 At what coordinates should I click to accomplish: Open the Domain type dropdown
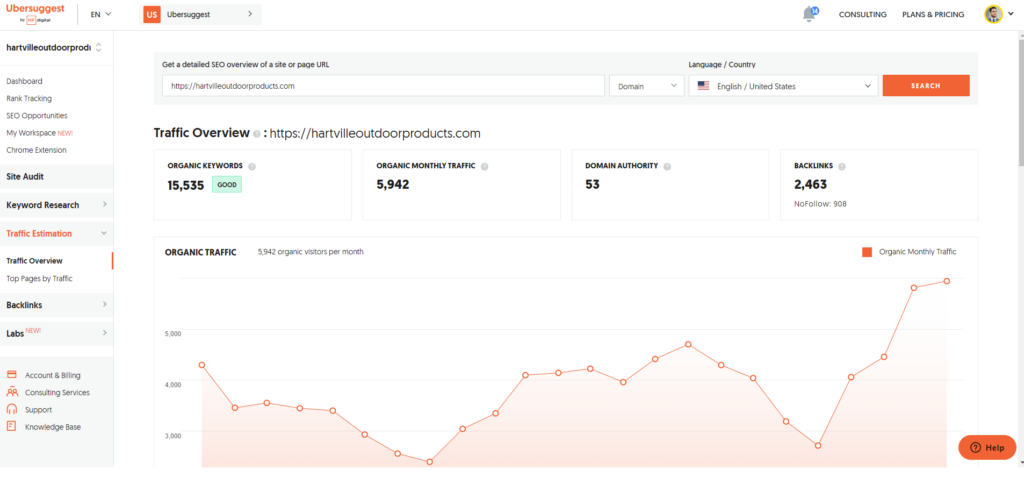[x=647, y=86]
